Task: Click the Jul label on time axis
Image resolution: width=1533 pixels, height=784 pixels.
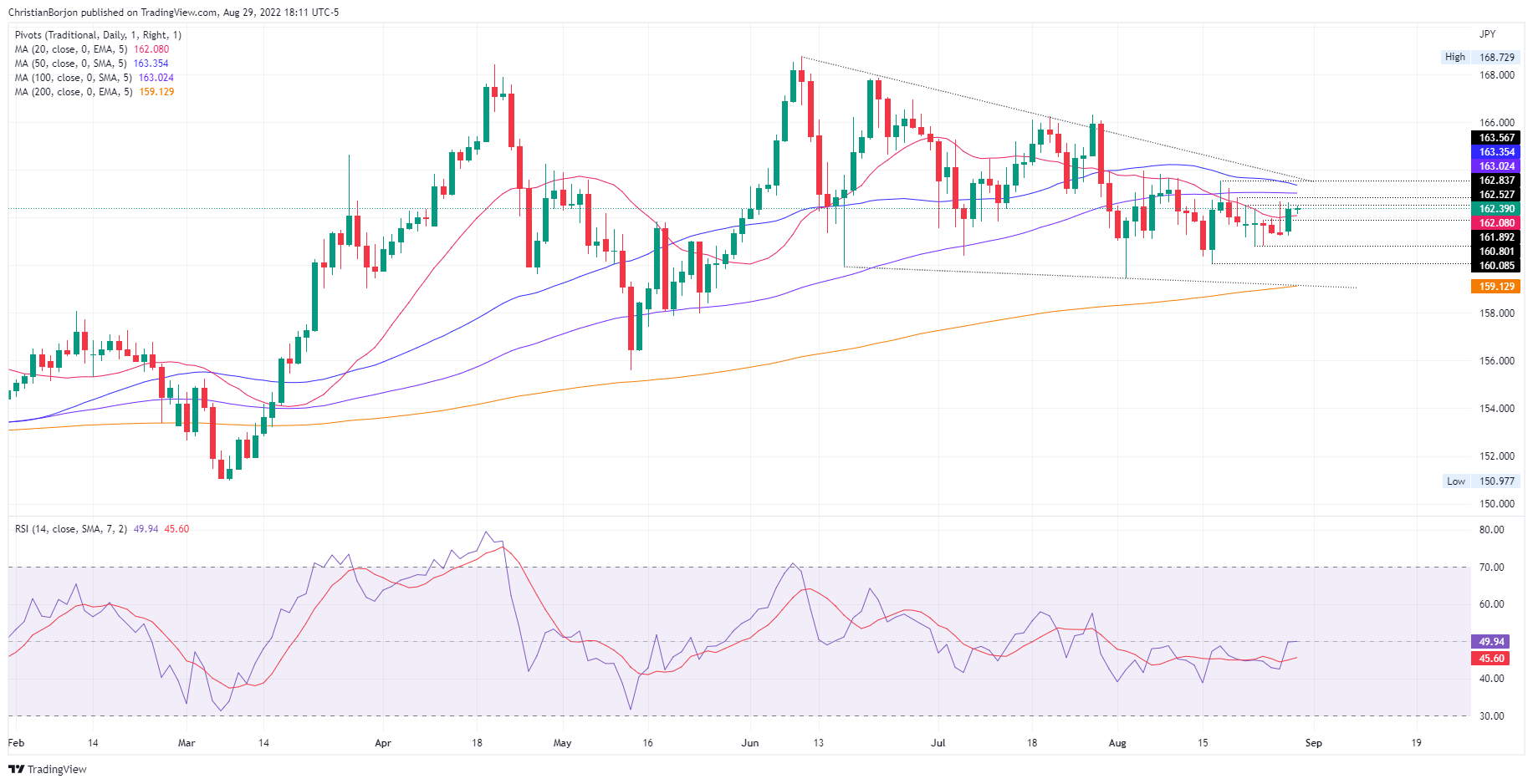Action: 938,743
